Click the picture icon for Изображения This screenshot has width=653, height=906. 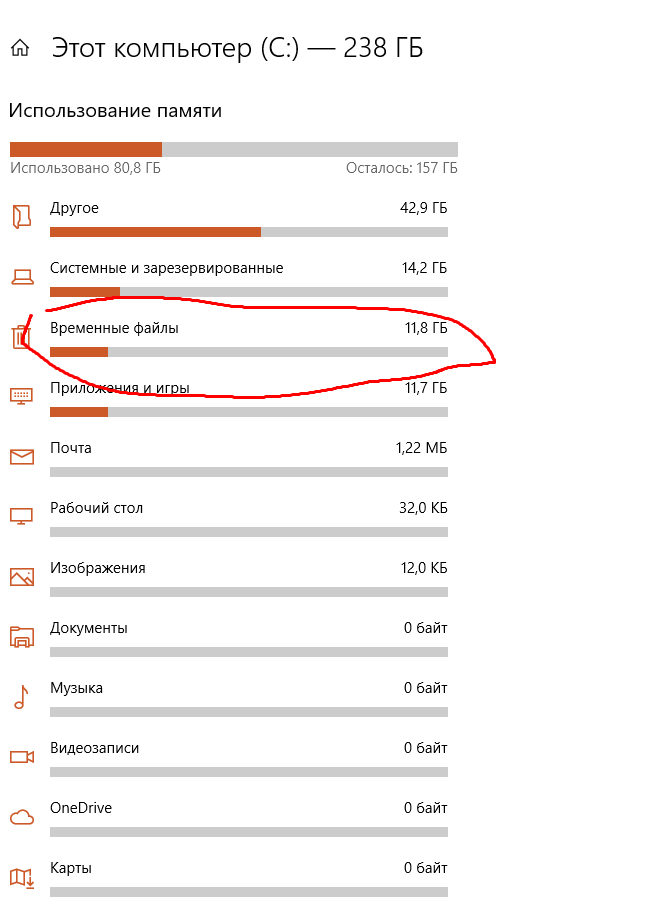point(21,577)
